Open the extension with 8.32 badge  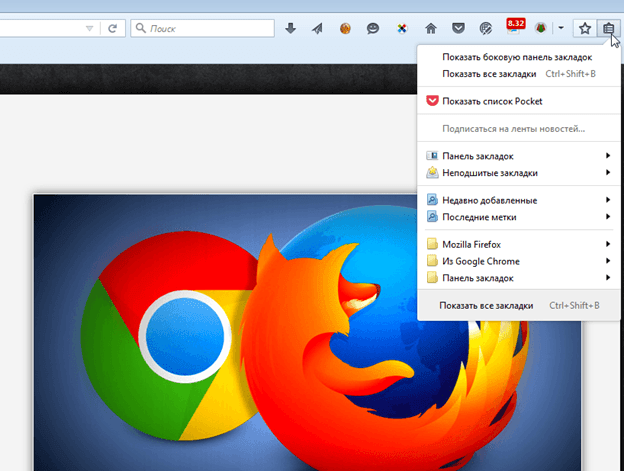[515, 27]
